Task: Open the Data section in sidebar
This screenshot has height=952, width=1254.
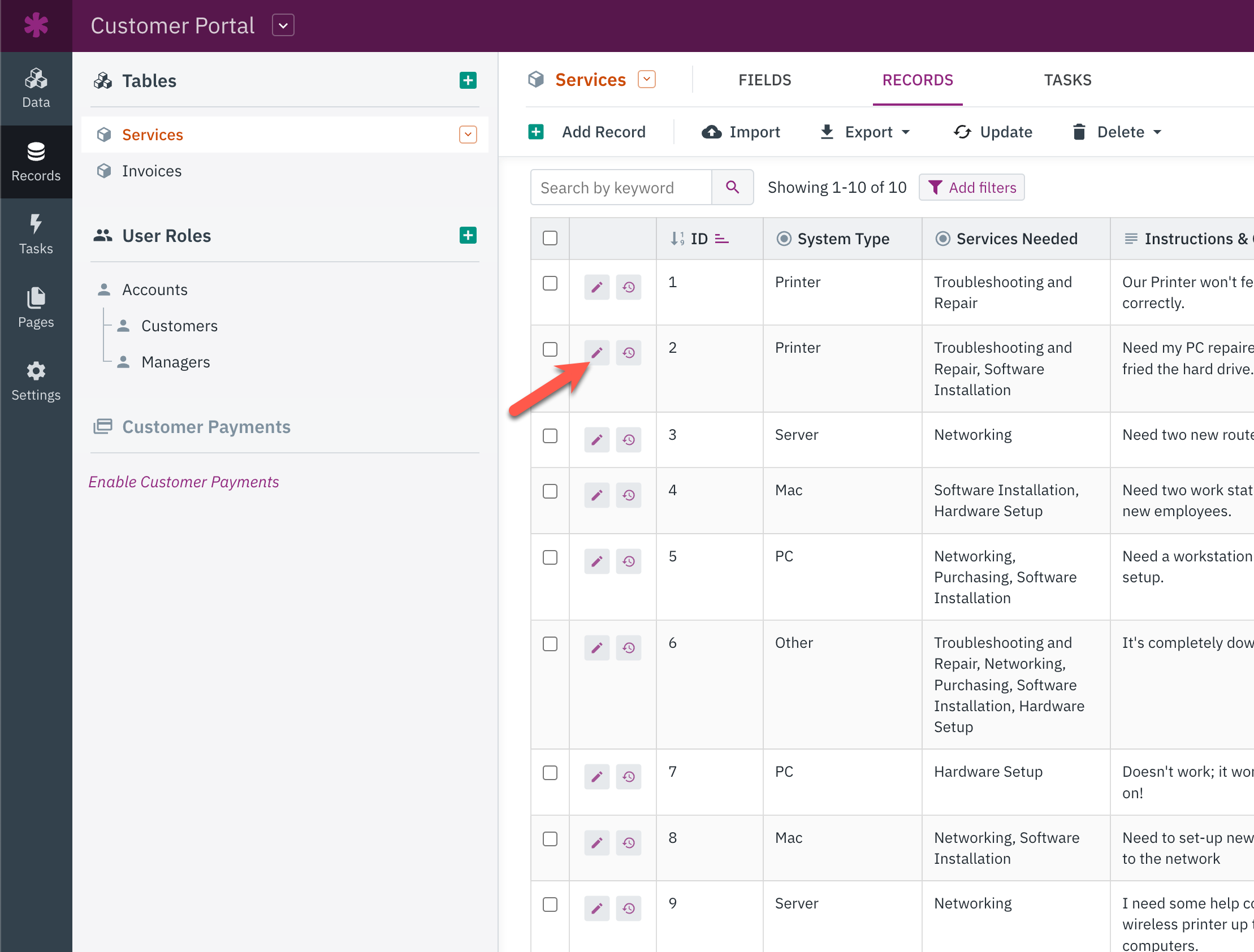Action: point(36,88)
